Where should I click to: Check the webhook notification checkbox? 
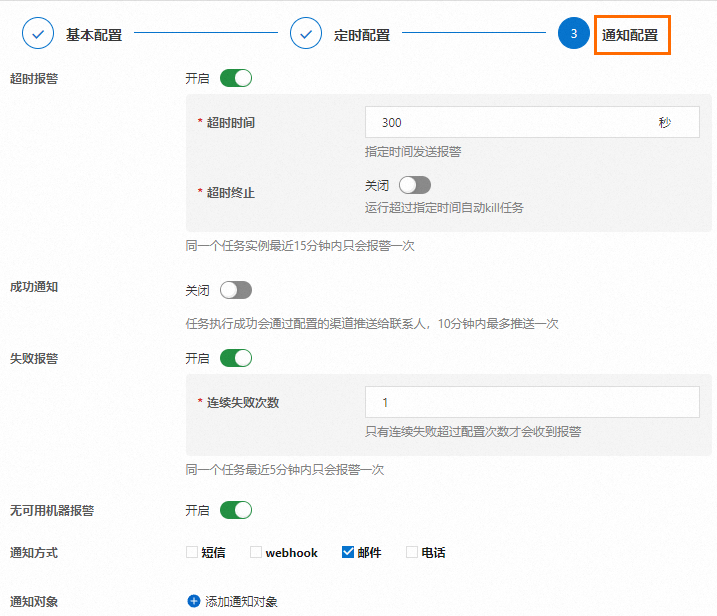point(256,552)
